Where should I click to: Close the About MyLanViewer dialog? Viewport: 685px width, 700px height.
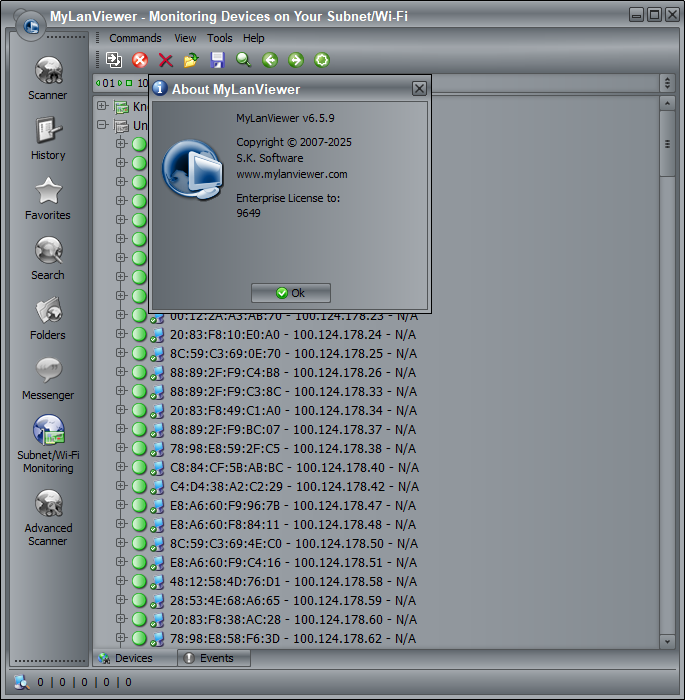(419, 88)
